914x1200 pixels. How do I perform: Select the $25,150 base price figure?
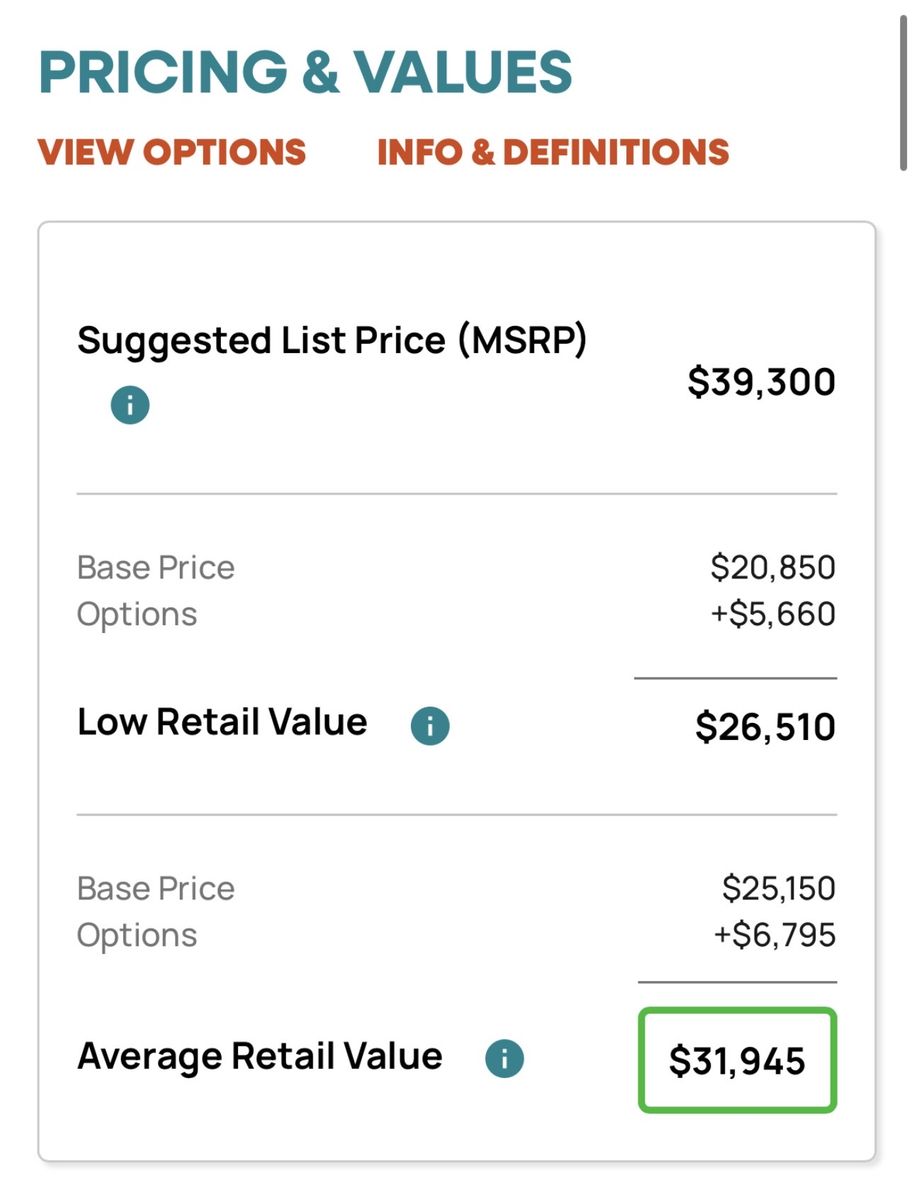[x=778, y=888]
